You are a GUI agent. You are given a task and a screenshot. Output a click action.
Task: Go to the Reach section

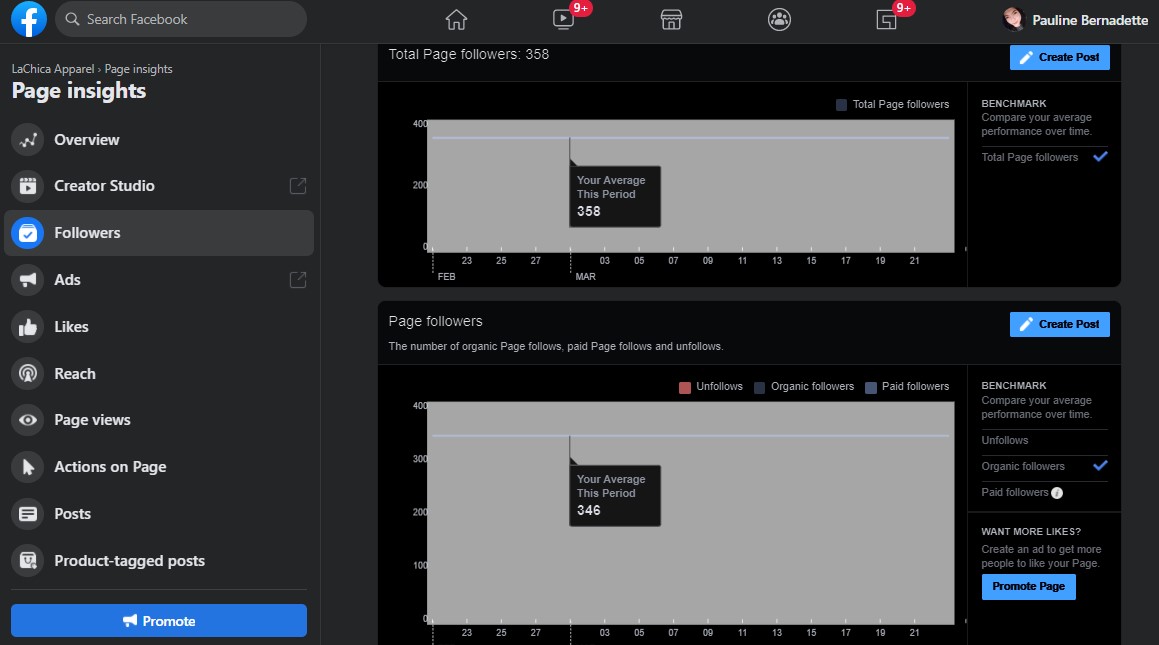coord(159,374)
